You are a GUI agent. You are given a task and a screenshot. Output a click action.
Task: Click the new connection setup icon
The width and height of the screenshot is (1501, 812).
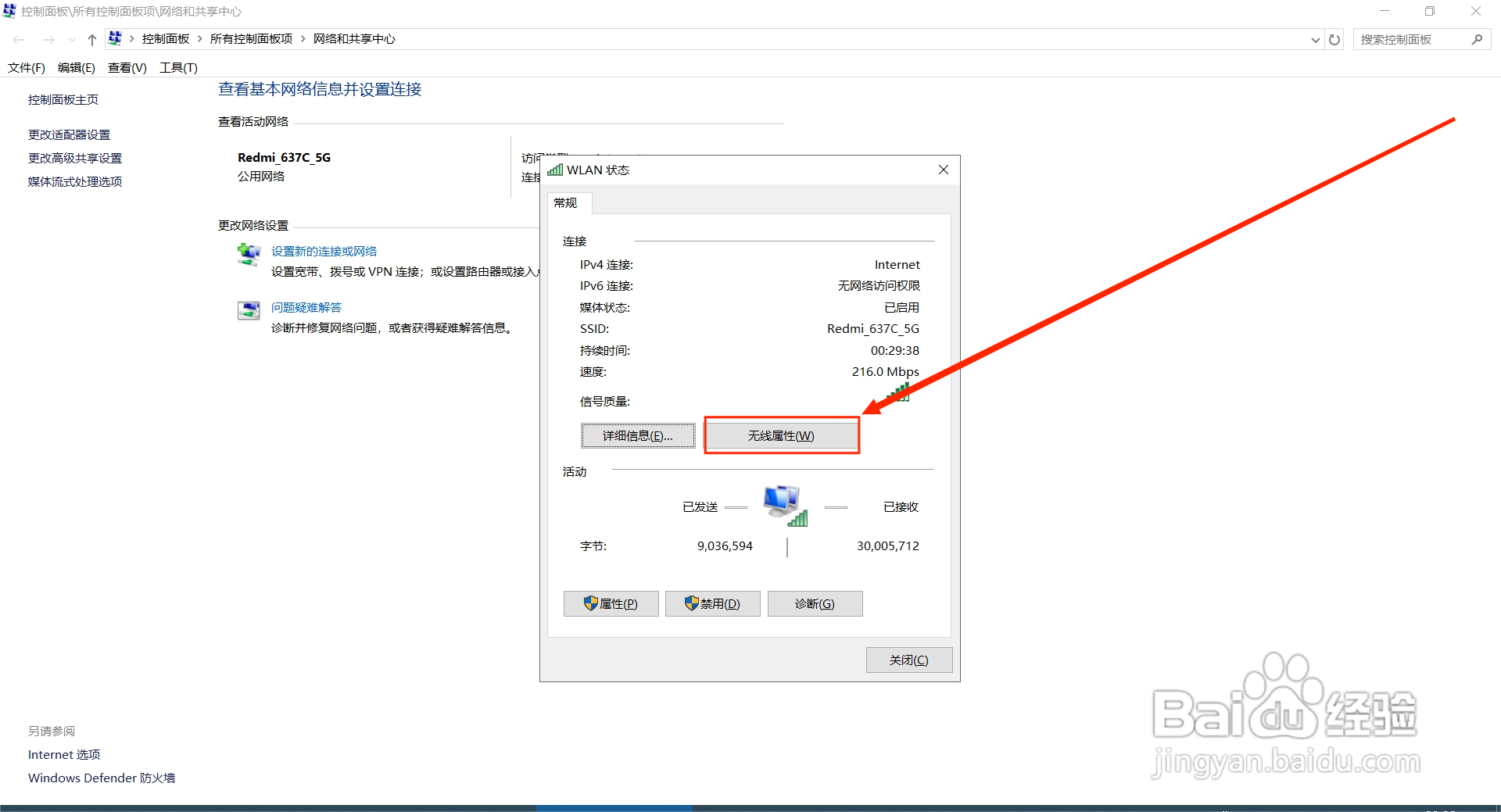pos(249,255)
